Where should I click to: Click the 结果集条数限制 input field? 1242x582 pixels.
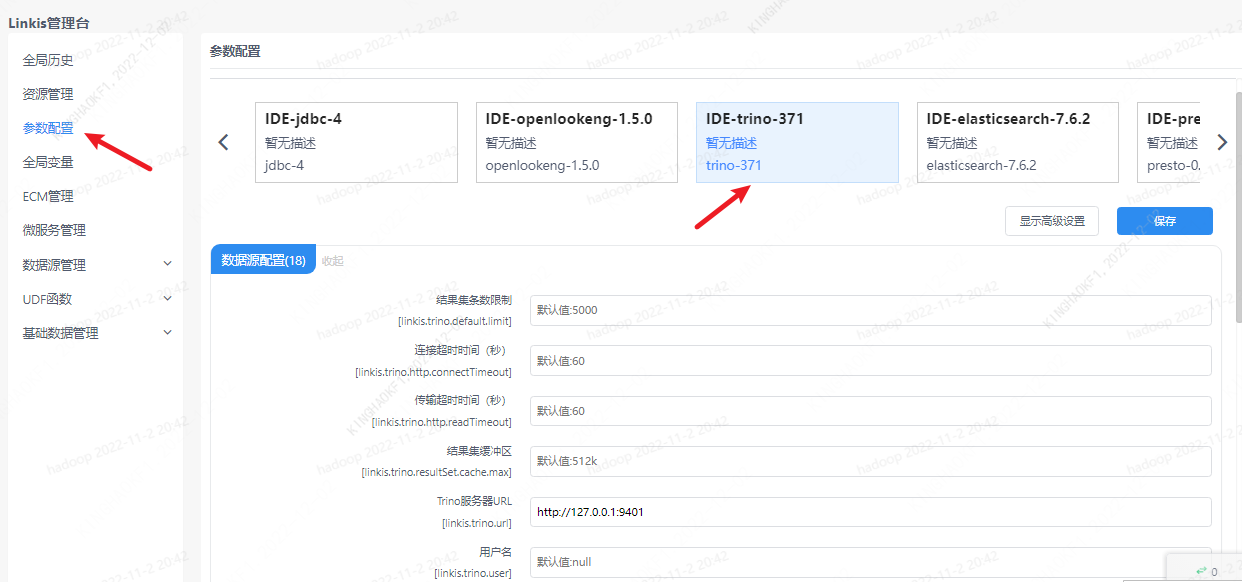[870, 310]
